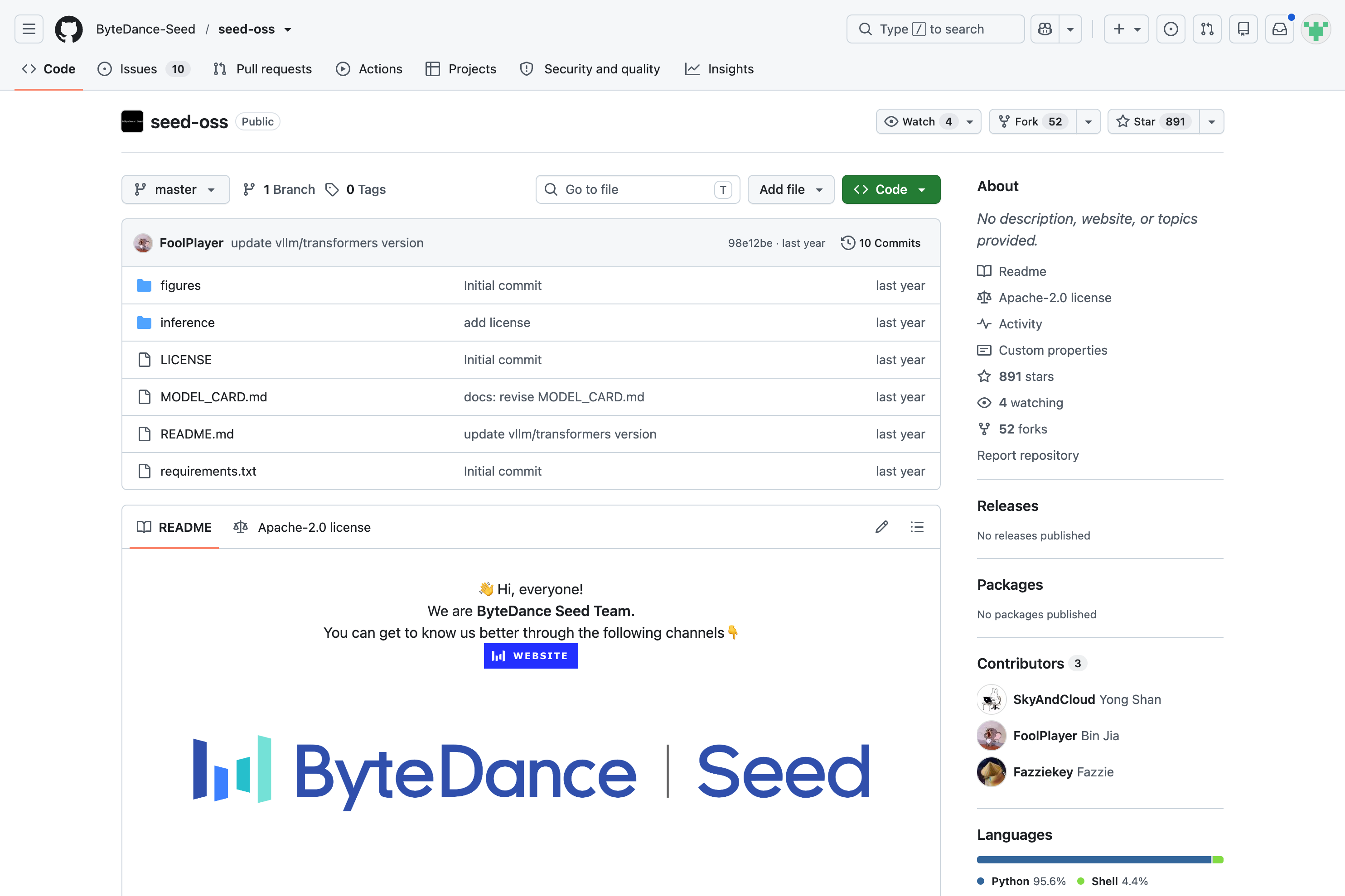
Task: Open the pull requests icon in the header
Action: click(1207, 29)
